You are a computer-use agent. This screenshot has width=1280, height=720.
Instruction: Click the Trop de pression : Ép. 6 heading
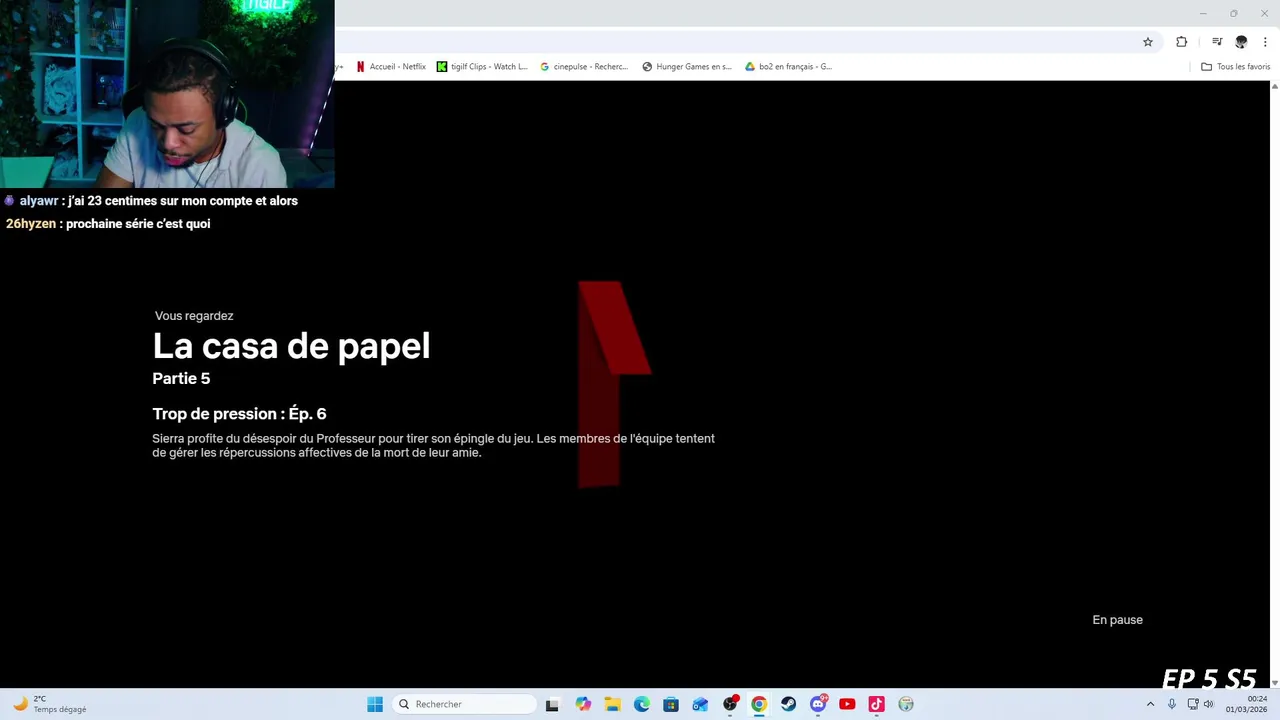point(239,414)
